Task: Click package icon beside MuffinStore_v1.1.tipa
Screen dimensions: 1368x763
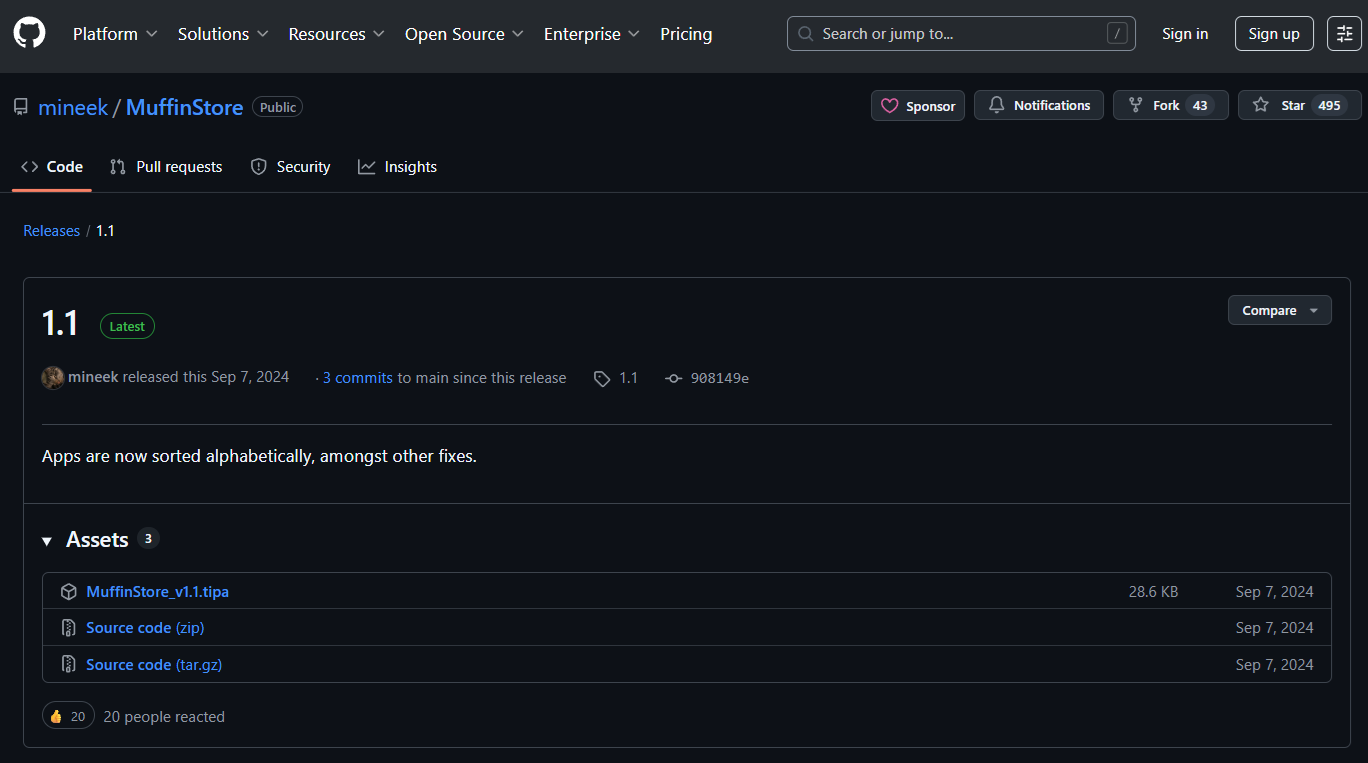Action: [x=69, y=592]
